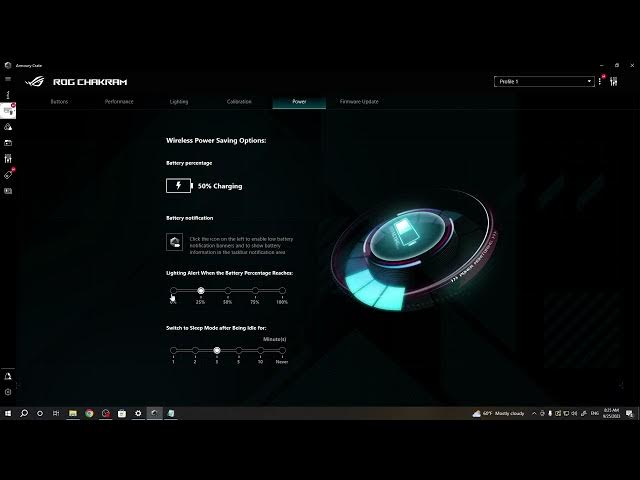Open Scenario Profiles sliders icon in sidebar

coord(8,159)
